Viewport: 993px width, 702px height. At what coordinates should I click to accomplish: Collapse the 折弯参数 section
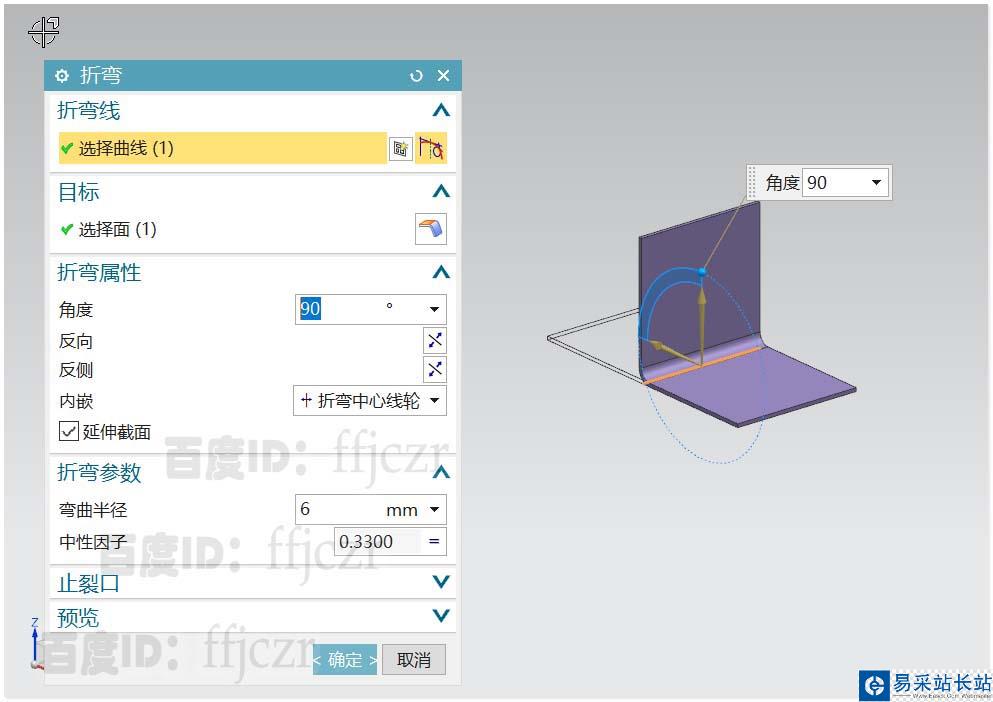click(x=441, y=472)
